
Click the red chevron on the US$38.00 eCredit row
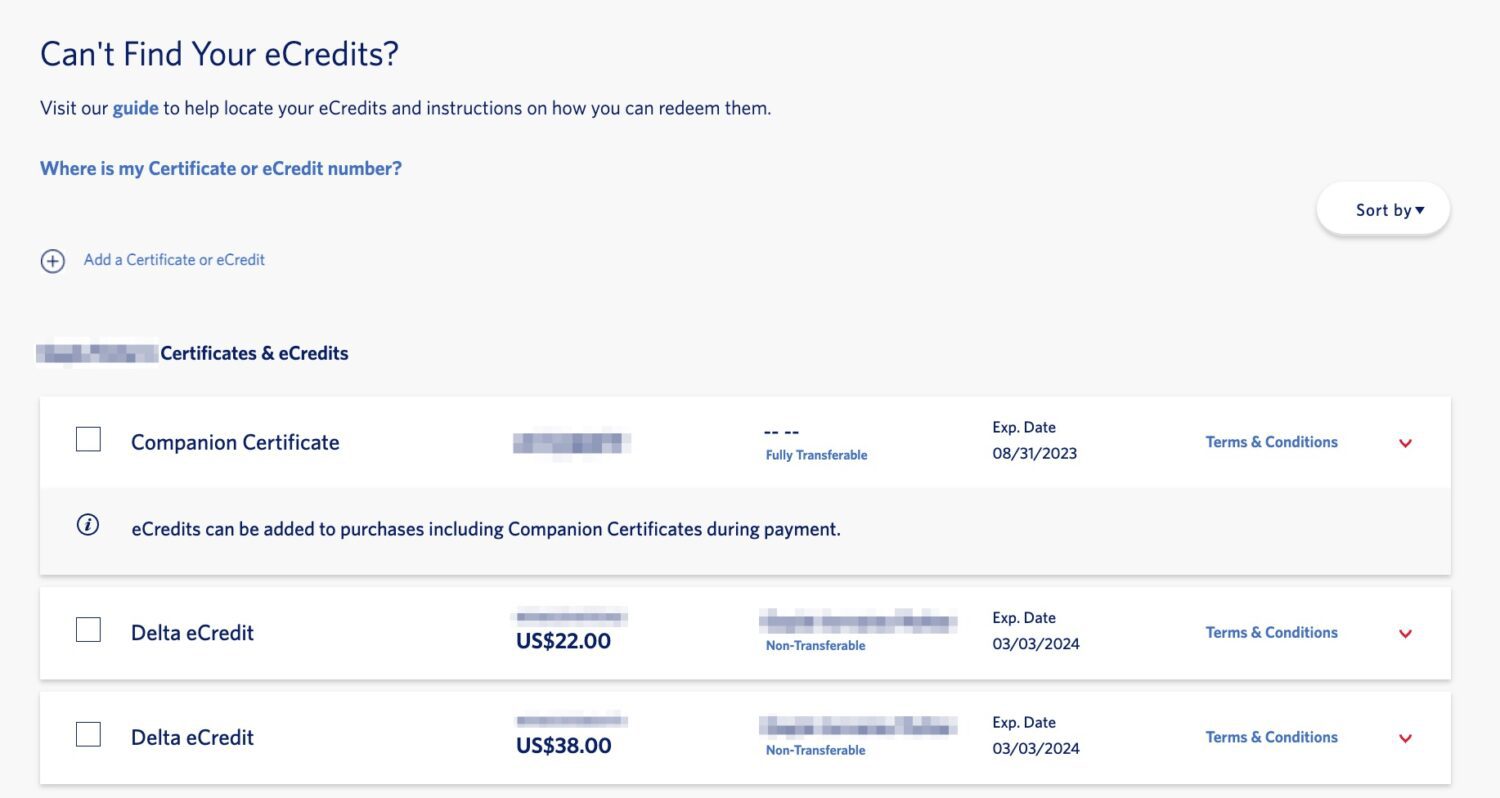[1406, 738]
